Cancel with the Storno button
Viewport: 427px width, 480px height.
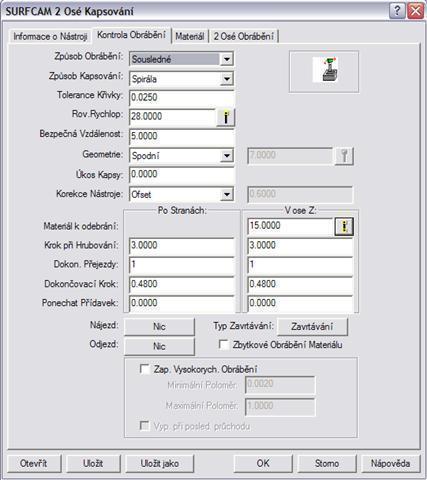point(327,463)
